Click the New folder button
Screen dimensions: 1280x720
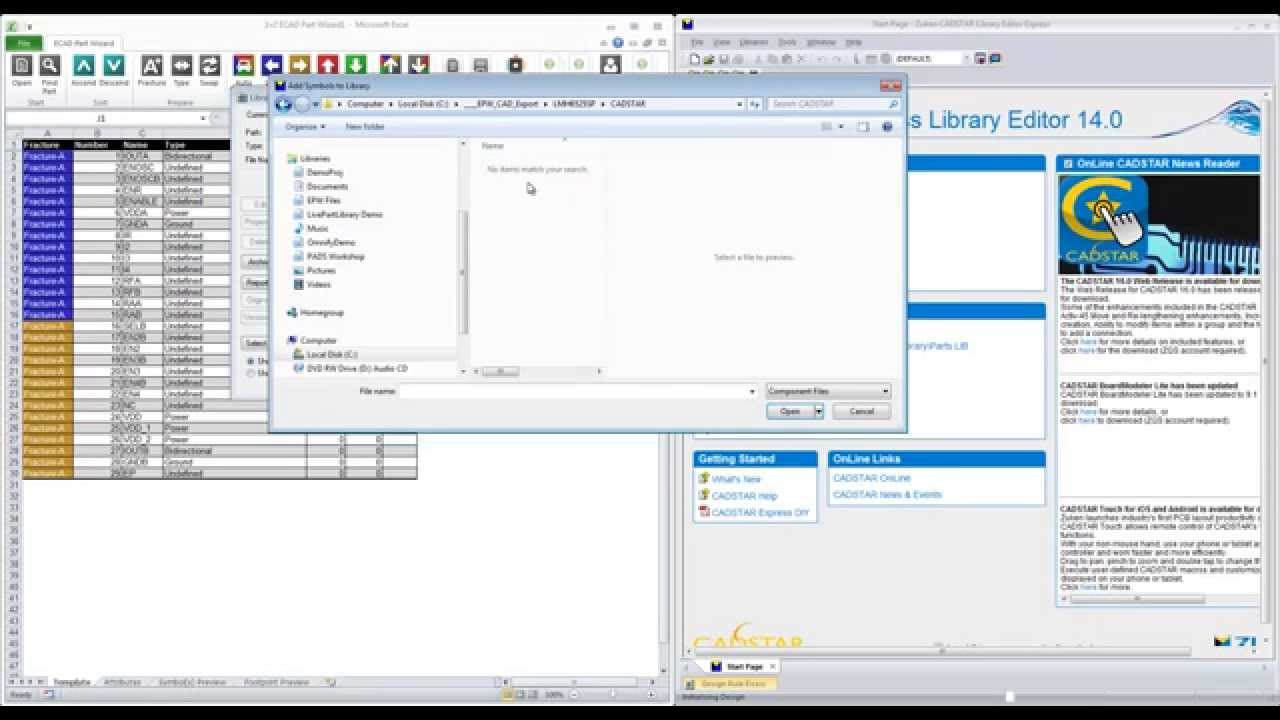[365, 127]
